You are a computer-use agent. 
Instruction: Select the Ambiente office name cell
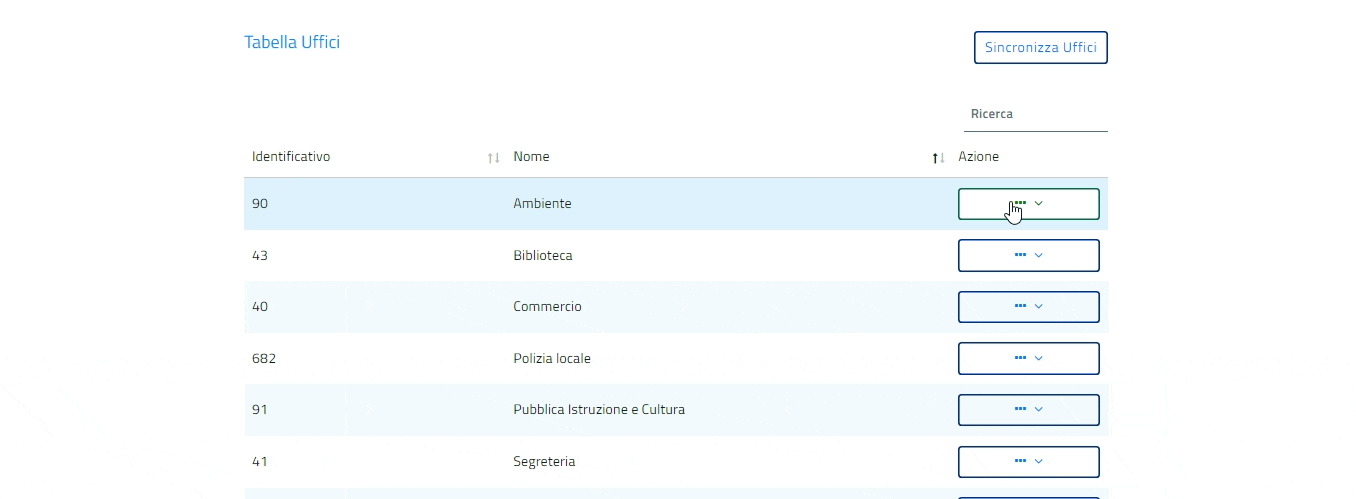pos(542,204)
